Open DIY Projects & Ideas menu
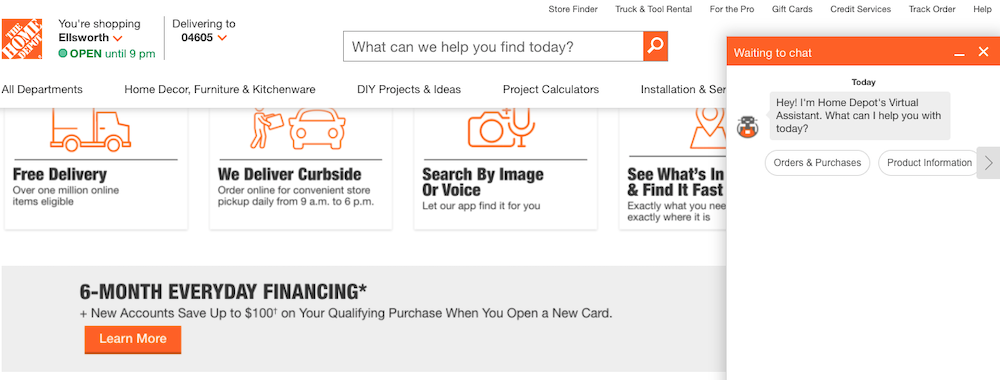 coord(409,89)
